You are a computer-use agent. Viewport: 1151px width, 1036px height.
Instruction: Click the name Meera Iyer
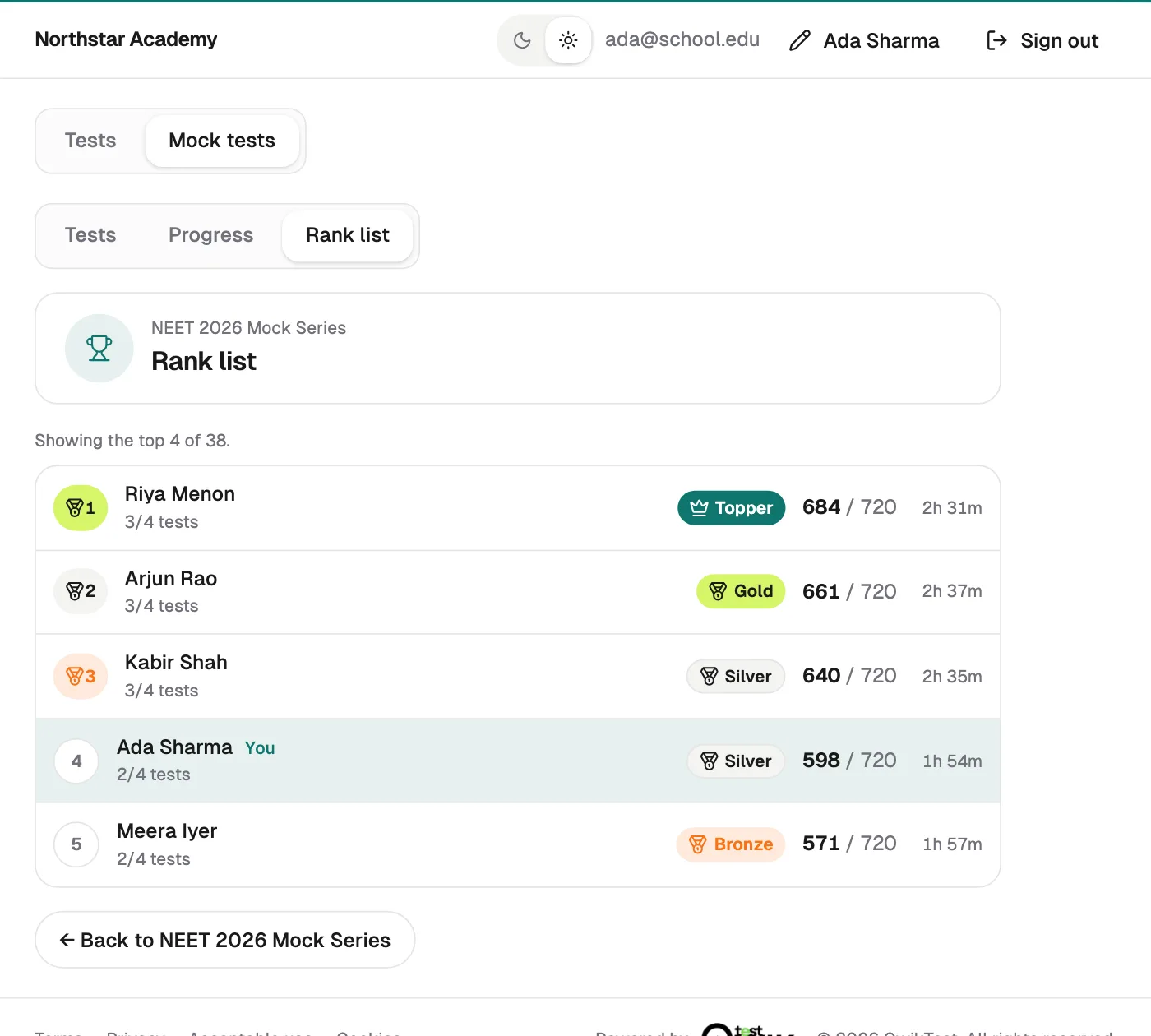167,831
